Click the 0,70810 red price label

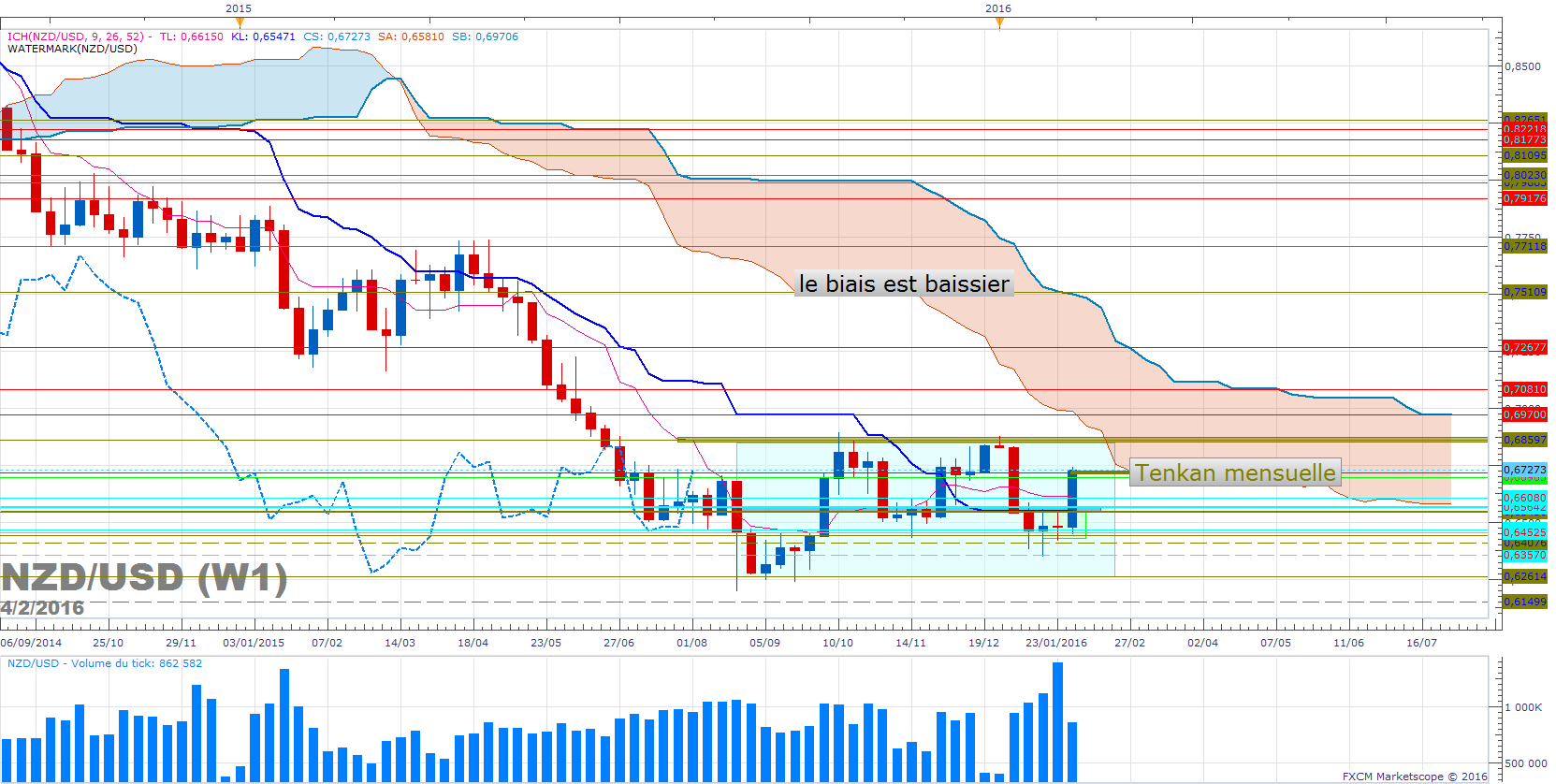pyautogui.click(x=1525, y=389)
